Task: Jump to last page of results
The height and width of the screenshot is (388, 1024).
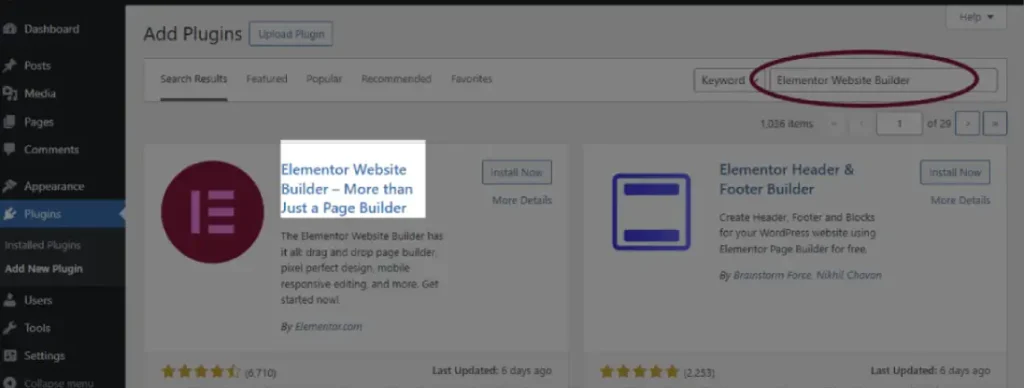Action: tap(995, 123)
